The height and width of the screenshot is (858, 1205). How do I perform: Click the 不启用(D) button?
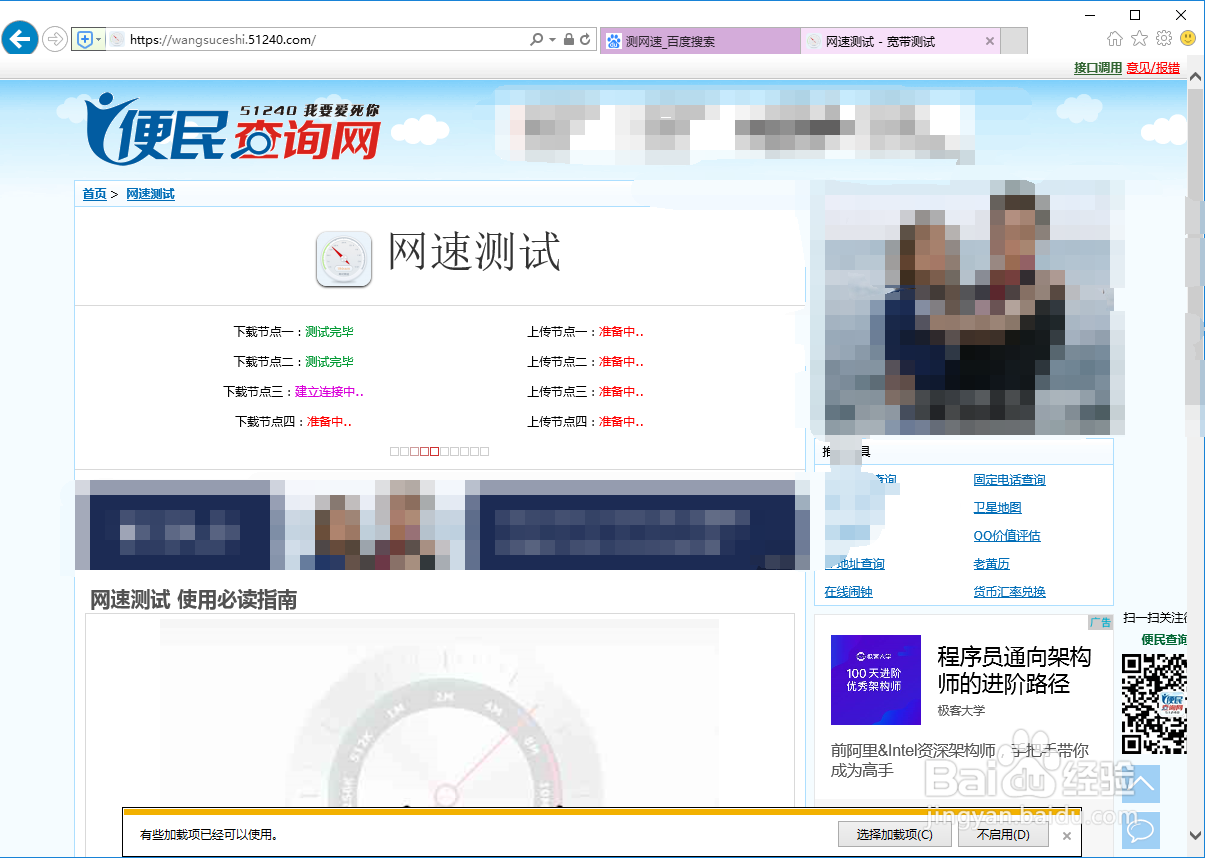click(1002, 835)
